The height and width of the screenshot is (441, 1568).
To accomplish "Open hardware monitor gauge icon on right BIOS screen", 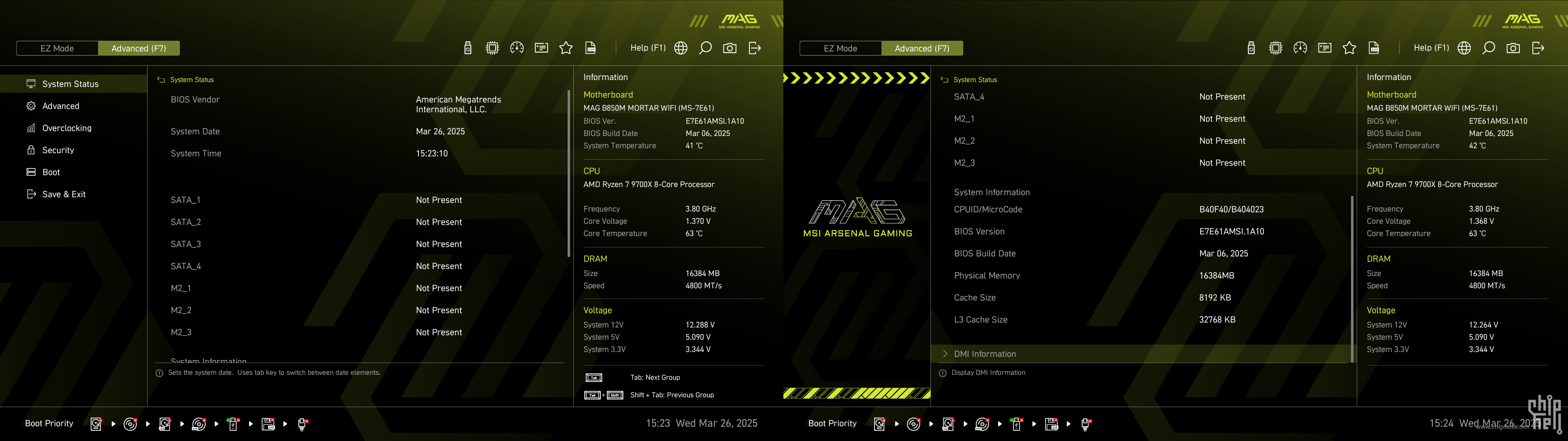I will (1300, 48).
